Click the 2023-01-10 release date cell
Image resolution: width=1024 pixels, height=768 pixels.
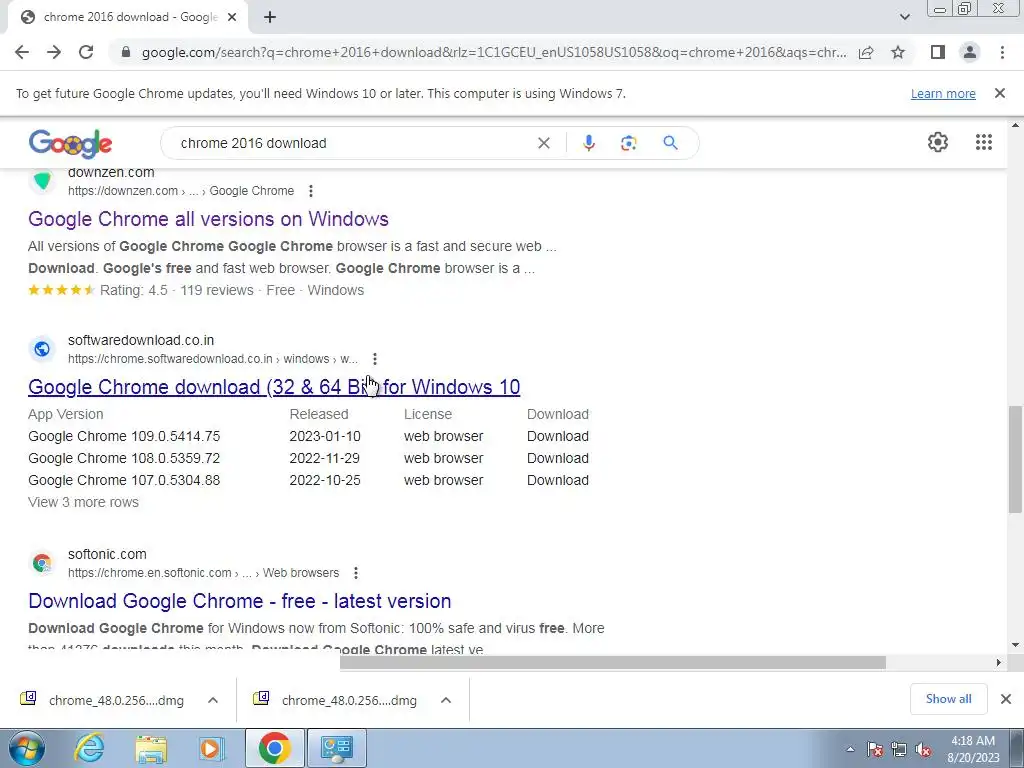coord(325,436)
